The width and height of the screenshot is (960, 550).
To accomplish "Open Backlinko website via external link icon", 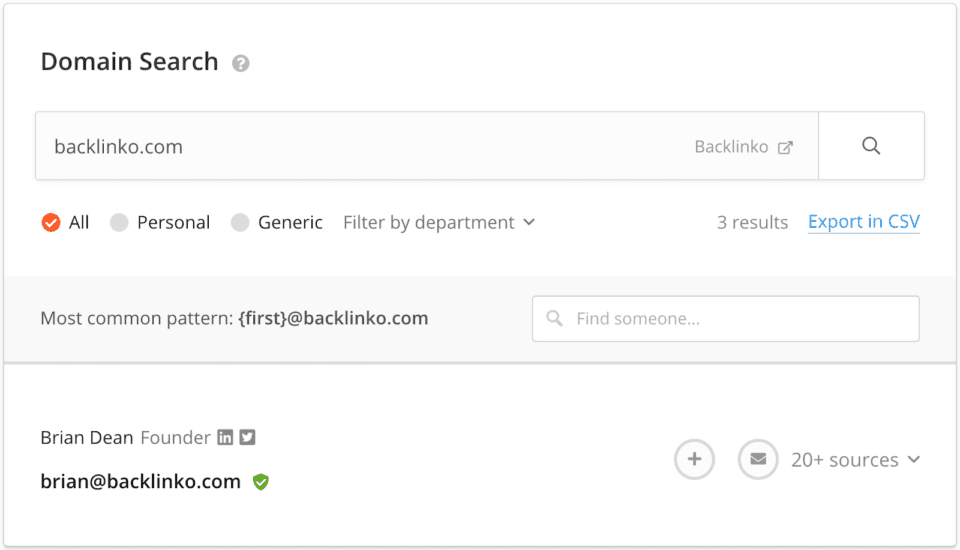I will tap(786, 147).
